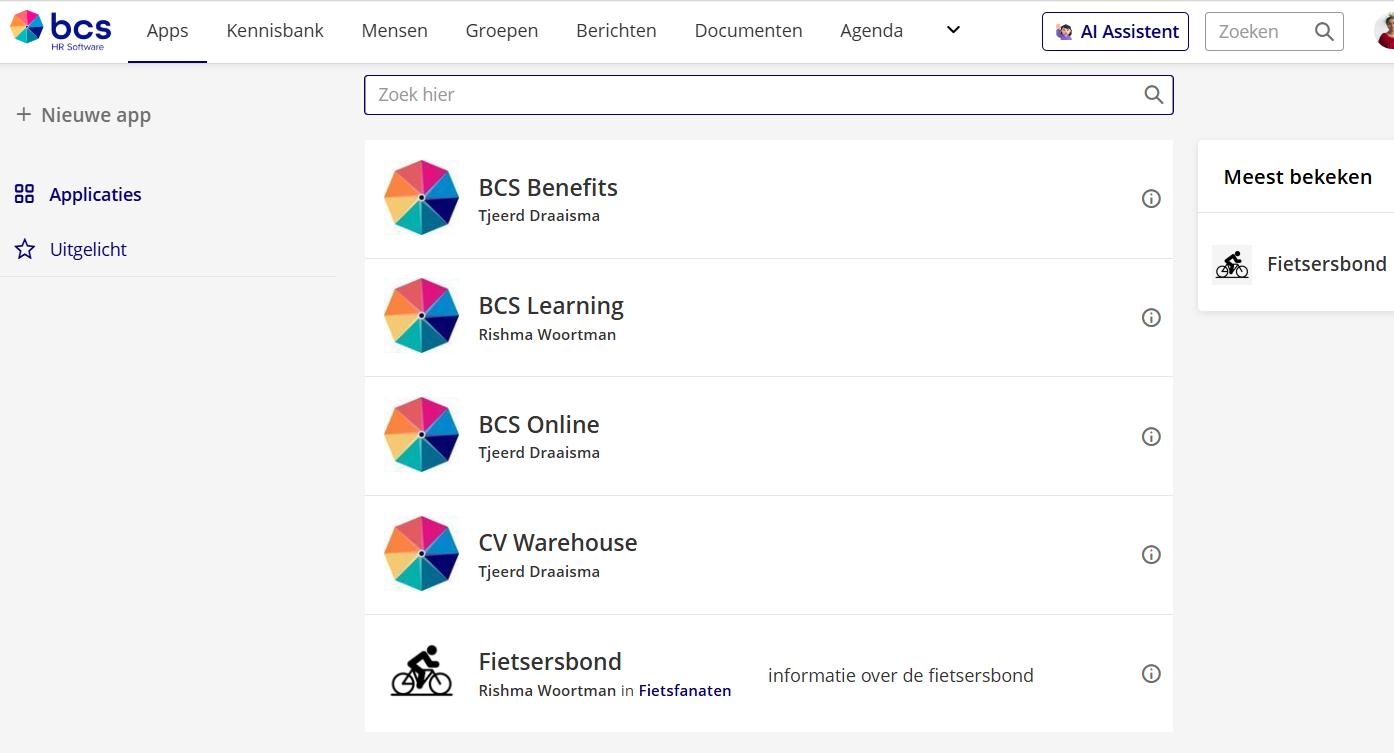The image size is (1394, 753).
Task: Launch the AI Assistent button
Action: [x=1115, y=32]
